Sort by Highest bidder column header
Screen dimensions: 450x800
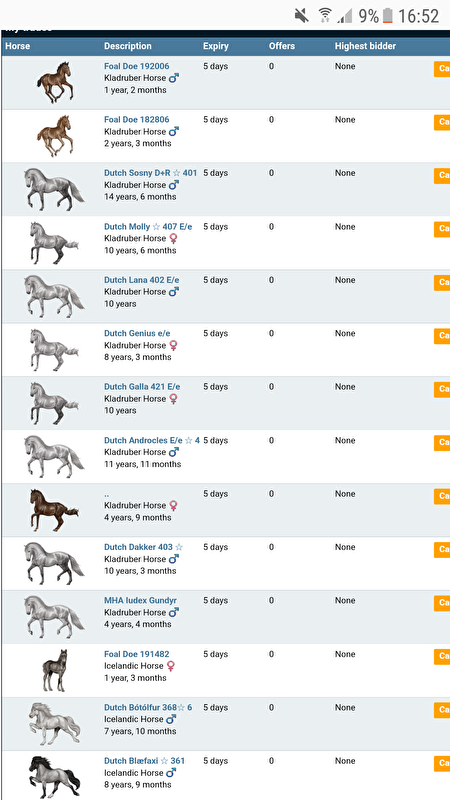(365, 46)
